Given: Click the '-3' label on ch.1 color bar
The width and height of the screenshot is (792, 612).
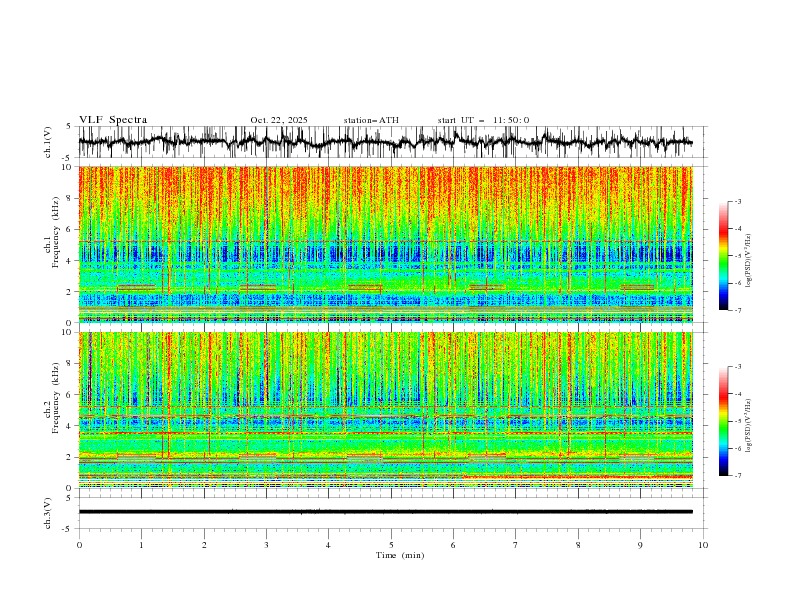Looking at the screenshot, I should tap(737, 201).
